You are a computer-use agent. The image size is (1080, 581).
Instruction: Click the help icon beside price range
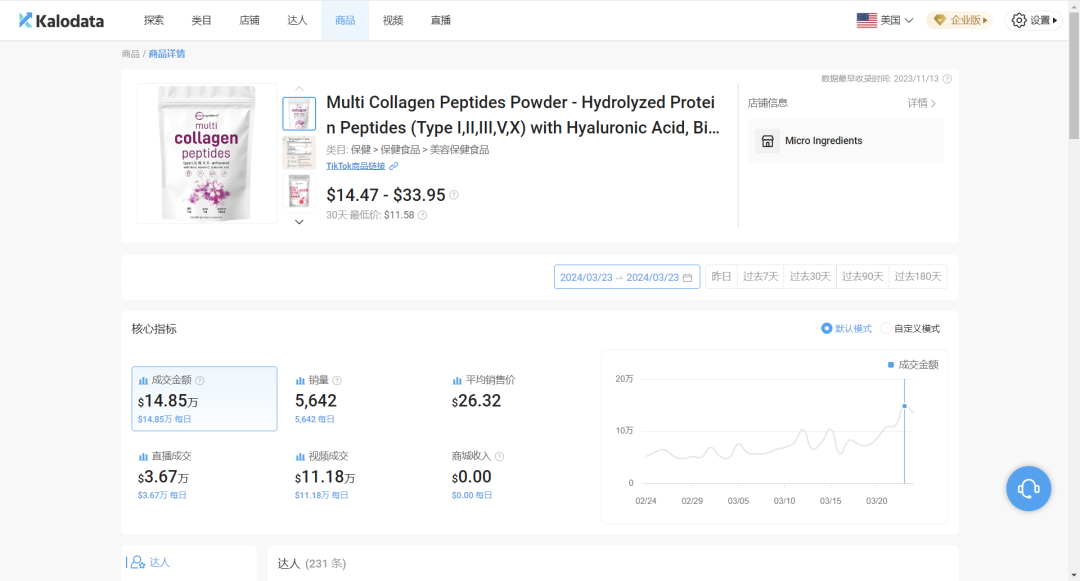click(454, 195)
